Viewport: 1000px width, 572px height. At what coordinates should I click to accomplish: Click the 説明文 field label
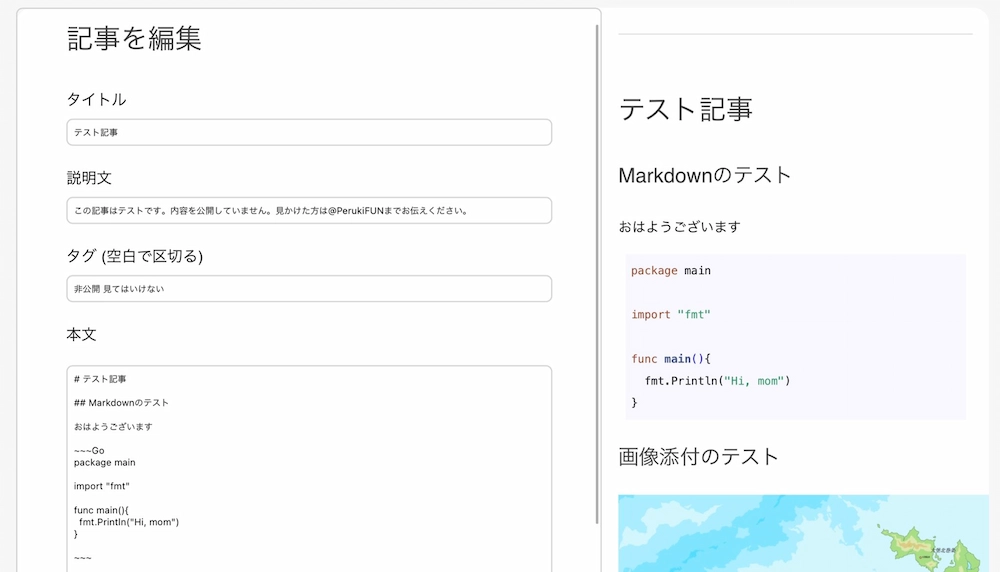(x=89, y=177)
